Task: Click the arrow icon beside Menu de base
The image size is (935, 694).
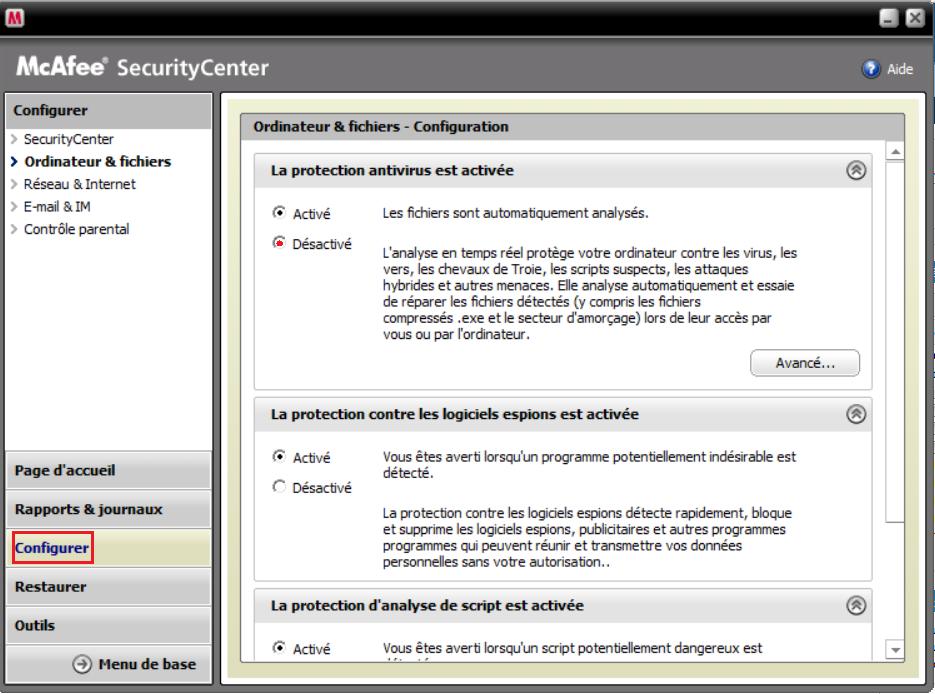Action: pos(82,664)
